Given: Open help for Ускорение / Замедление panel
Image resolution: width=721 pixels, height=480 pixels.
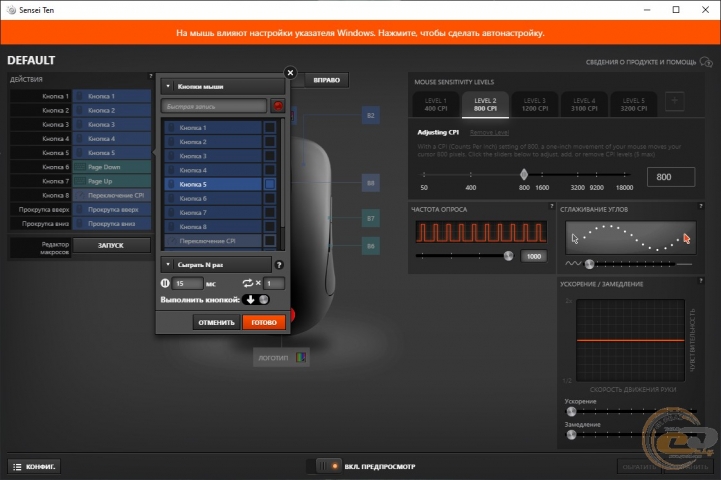Looking at the screenshot, I should [x=701, y=280].
